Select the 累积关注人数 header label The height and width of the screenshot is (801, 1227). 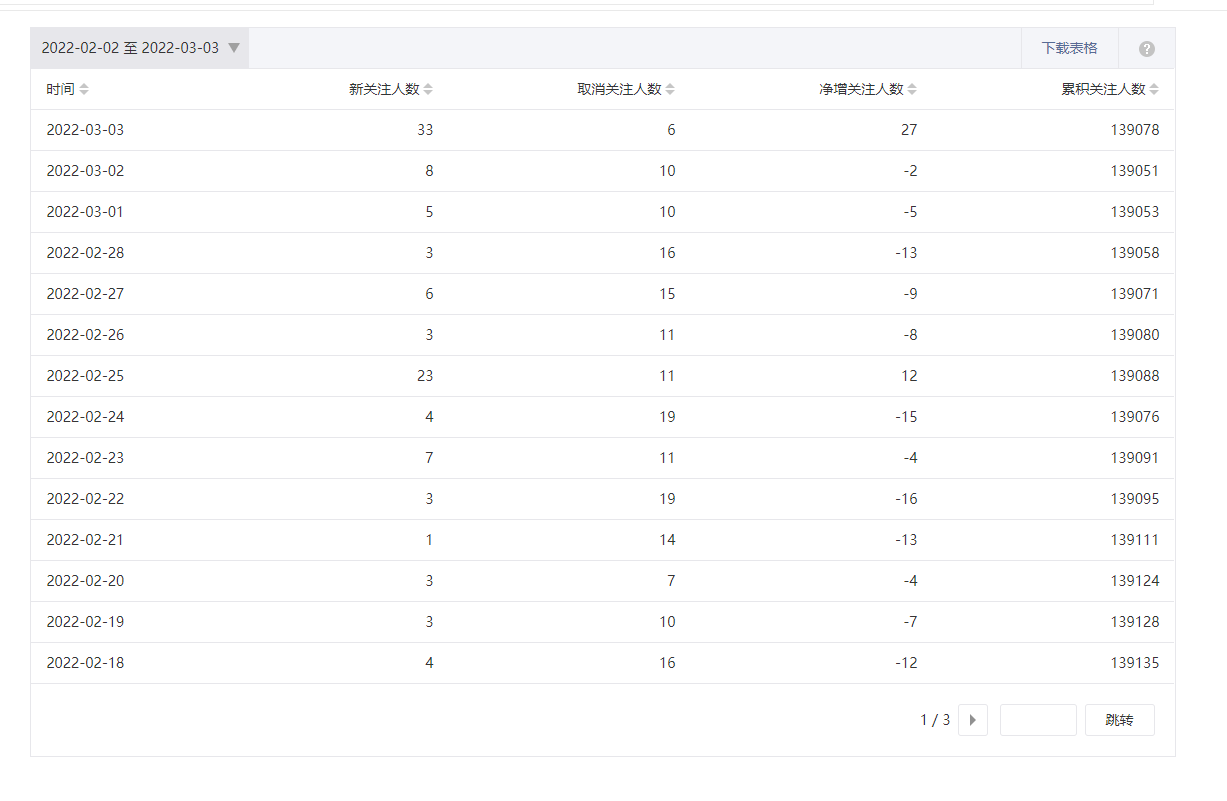click(x=1103, y=89)
